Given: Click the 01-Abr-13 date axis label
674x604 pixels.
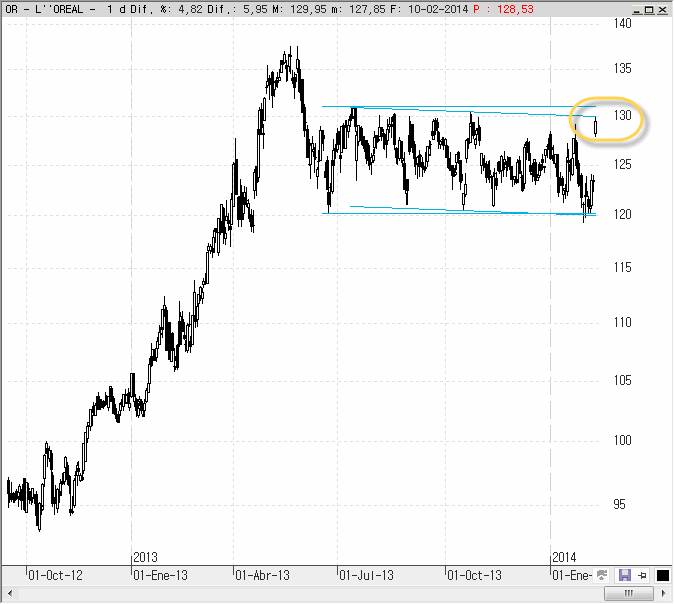Looking at the screenshot, I should (263, 575).
